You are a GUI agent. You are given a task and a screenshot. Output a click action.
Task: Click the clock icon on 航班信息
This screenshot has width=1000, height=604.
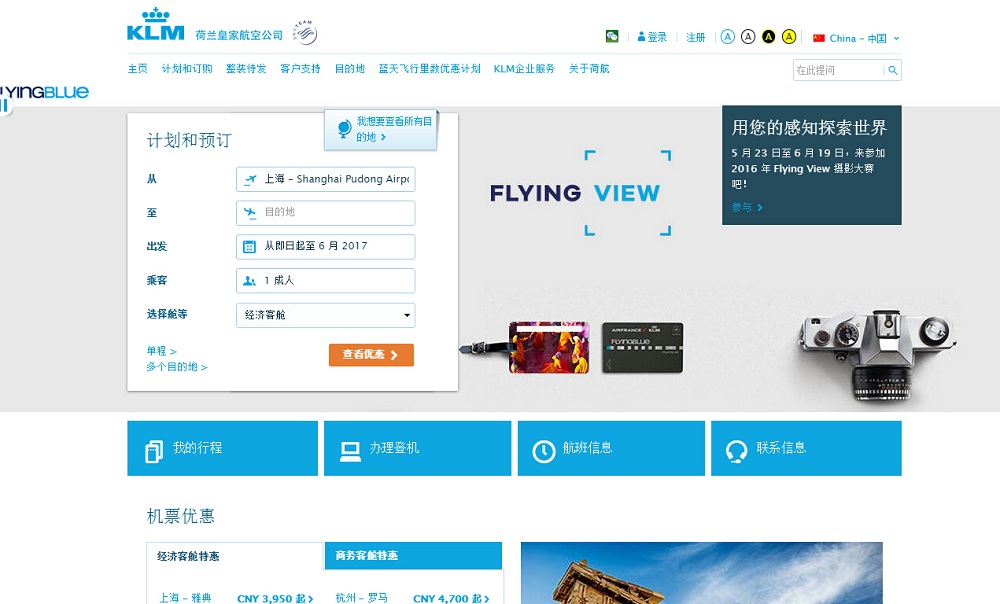pyautogui.click(x=544, y=452)
